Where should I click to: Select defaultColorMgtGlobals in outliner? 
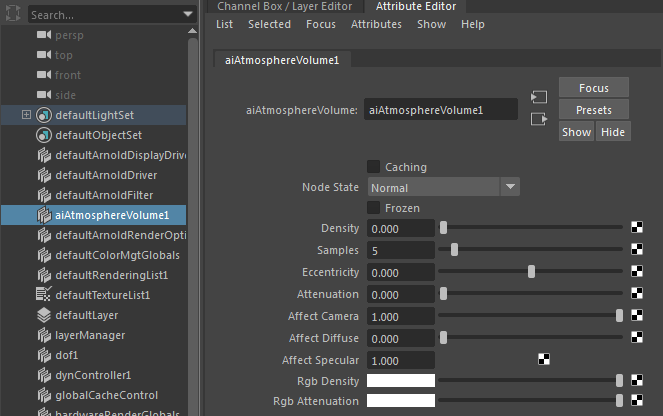click(93, 255)
